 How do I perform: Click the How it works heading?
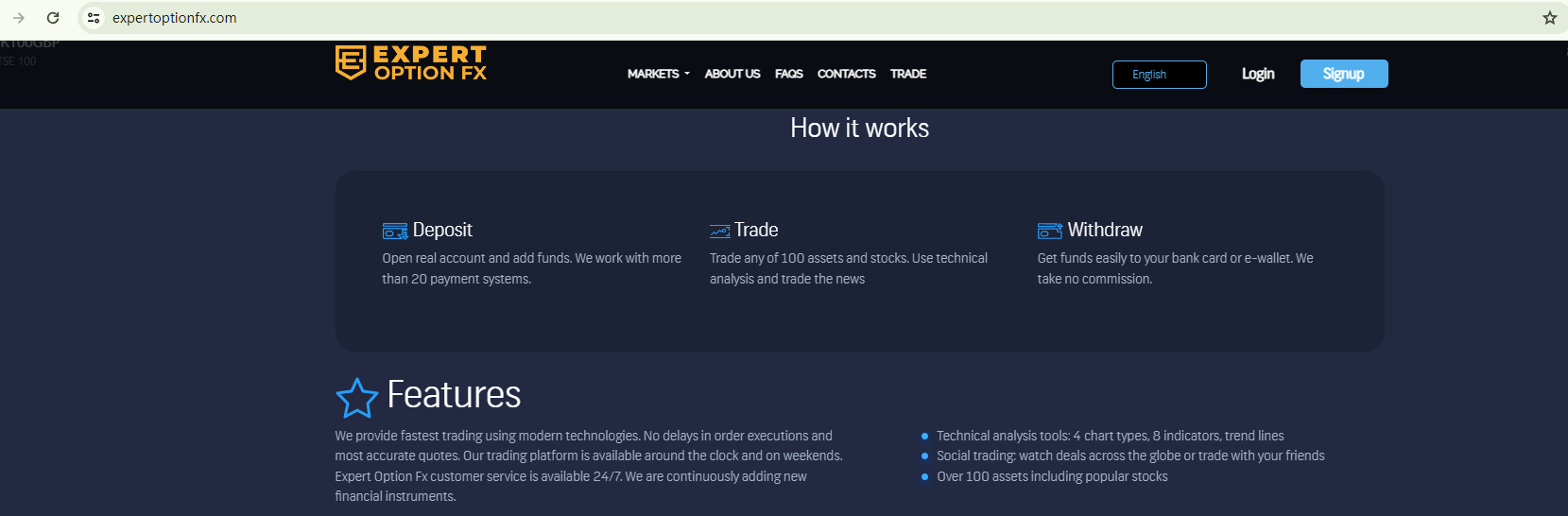(859, 129)
